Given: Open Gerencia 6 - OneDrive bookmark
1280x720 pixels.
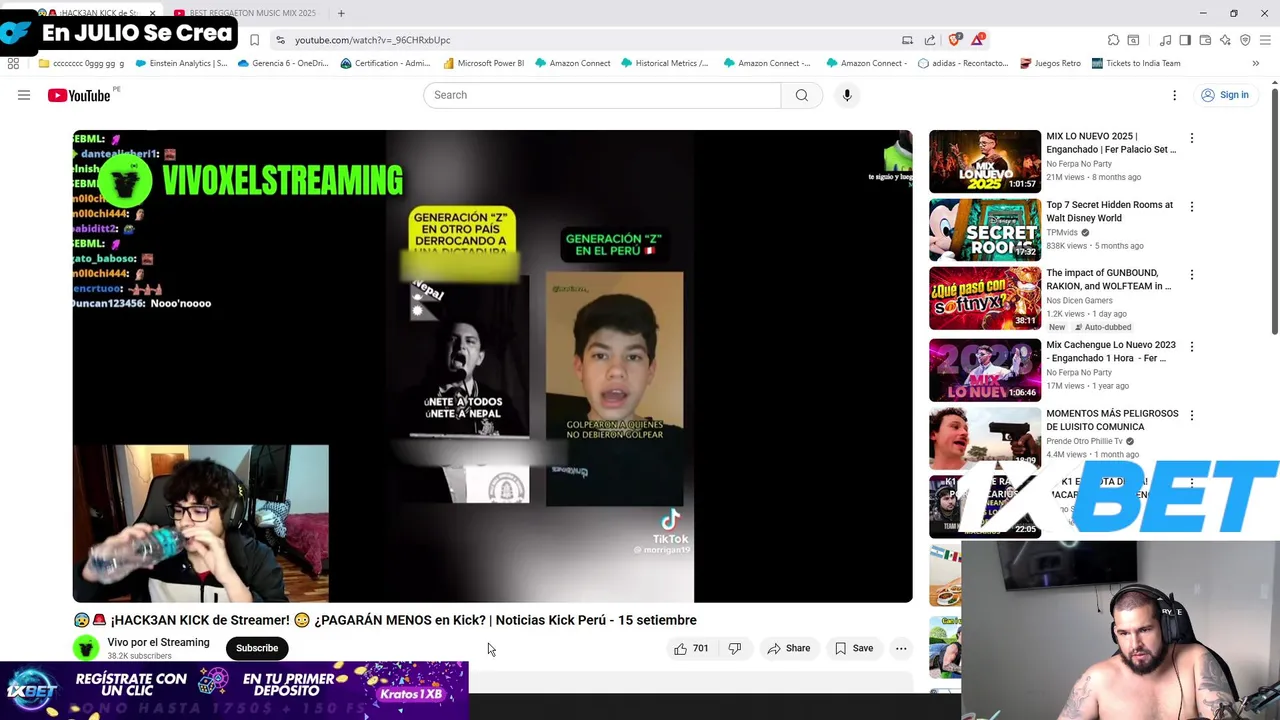Looking at the screenshot, I should pos(282,63).
